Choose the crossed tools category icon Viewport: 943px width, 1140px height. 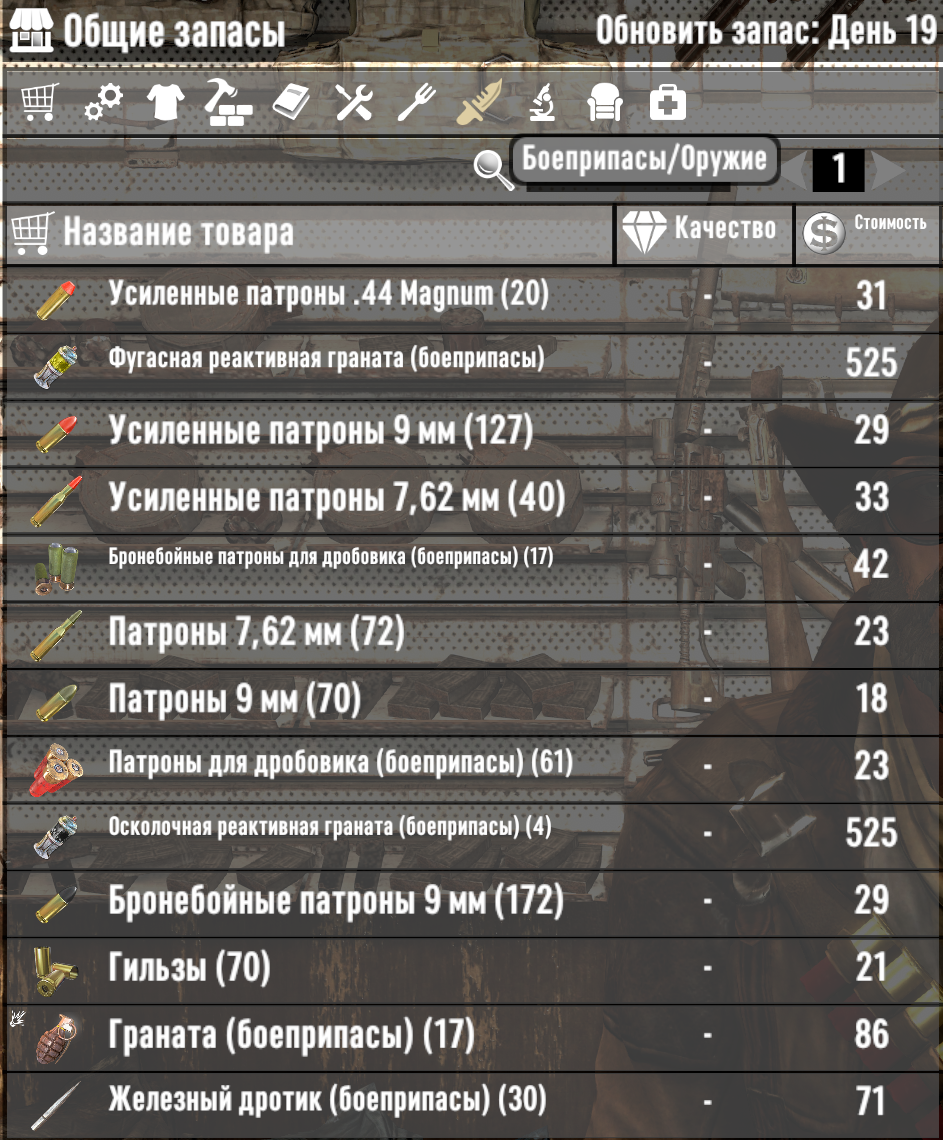coord(353,102)
